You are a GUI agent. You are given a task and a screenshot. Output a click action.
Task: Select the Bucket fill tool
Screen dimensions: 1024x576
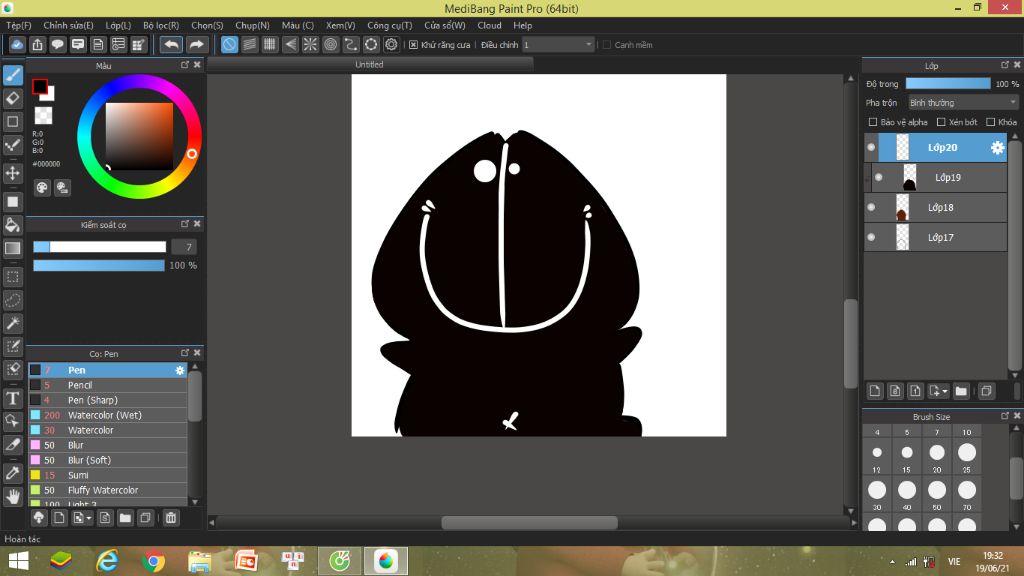click(x=13, y=225)
